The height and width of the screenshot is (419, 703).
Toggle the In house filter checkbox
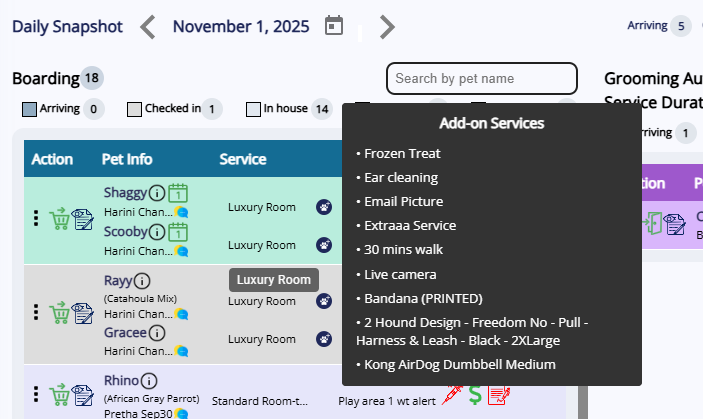(254, 109)
